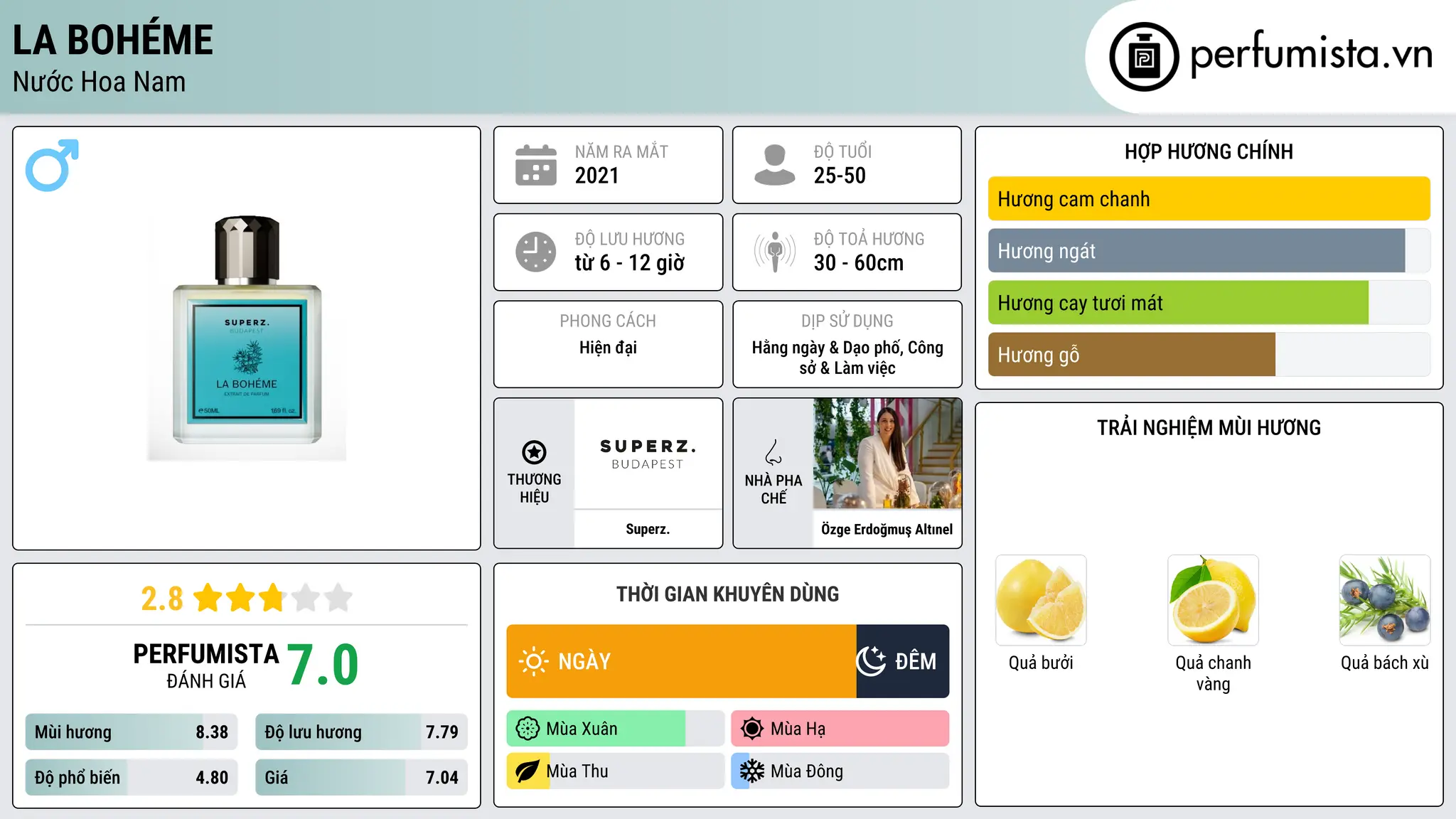Open the perfumer's photo
1456x819 pixels.
point(887,454)
